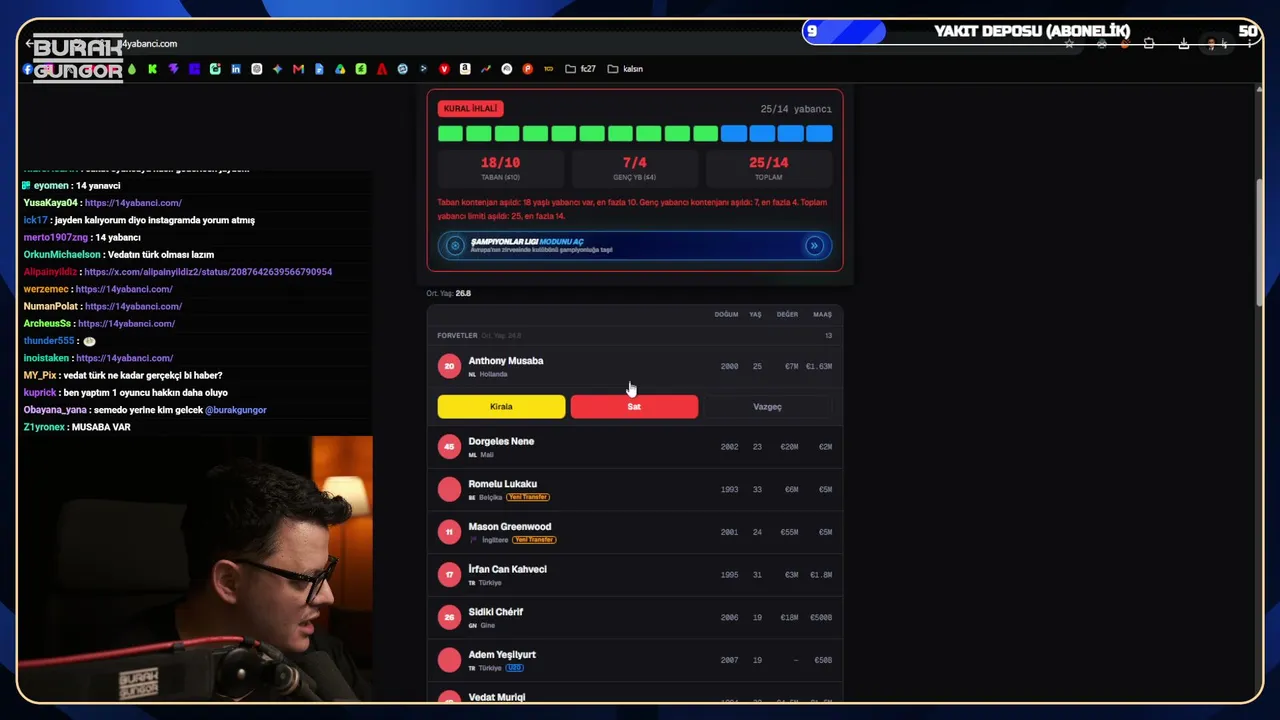Screen dimensions: 1280x720
Task: Select the İrfan Can Kahveci player name
Action: pos(507,569)
